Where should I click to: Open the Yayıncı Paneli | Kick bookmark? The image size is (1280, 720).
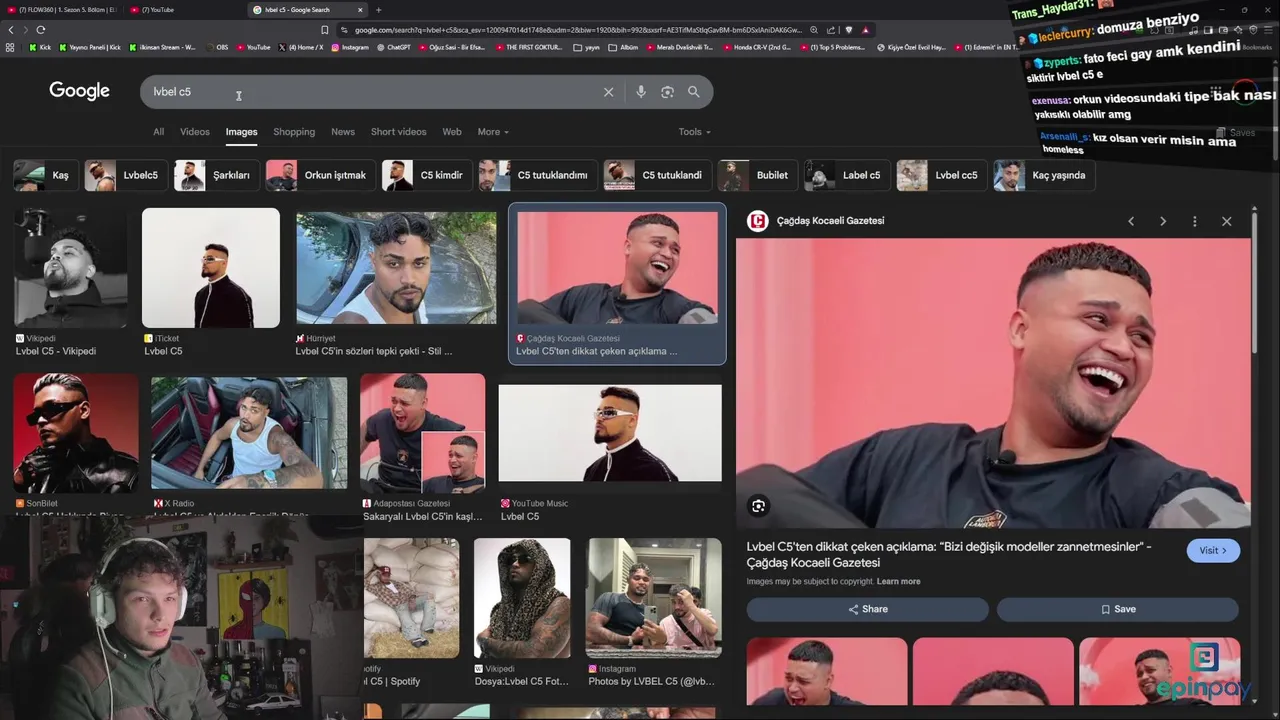tap(90, 47)
